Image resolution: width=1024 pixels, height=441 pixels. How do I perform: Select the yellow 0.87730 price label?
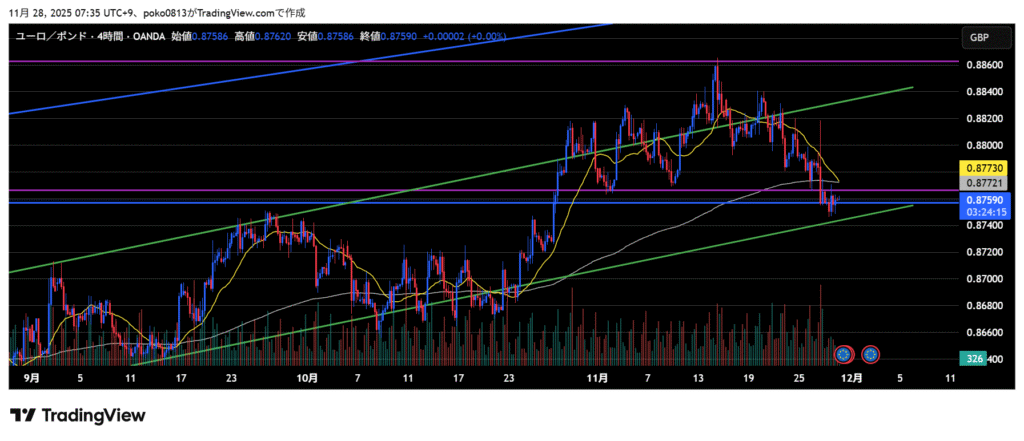pyautogui.click(x=980, y=167)
